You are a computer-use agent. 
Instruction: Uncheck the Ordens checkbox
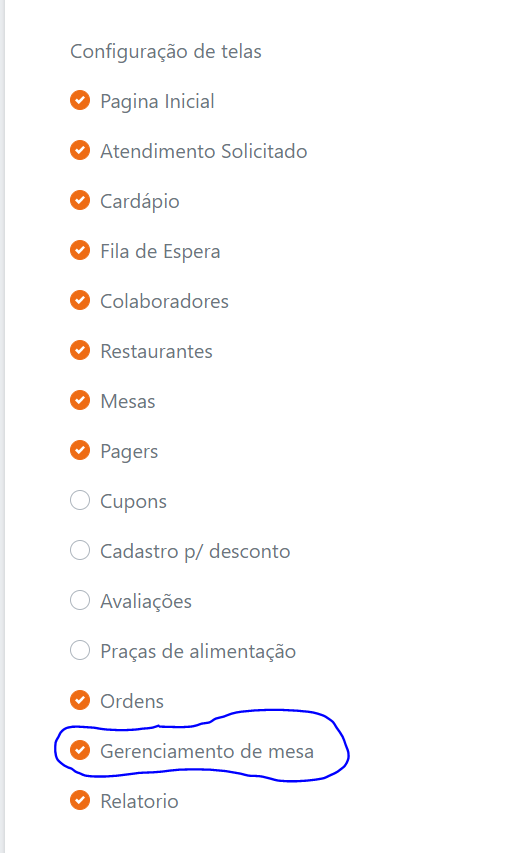[x=80, y=700]
